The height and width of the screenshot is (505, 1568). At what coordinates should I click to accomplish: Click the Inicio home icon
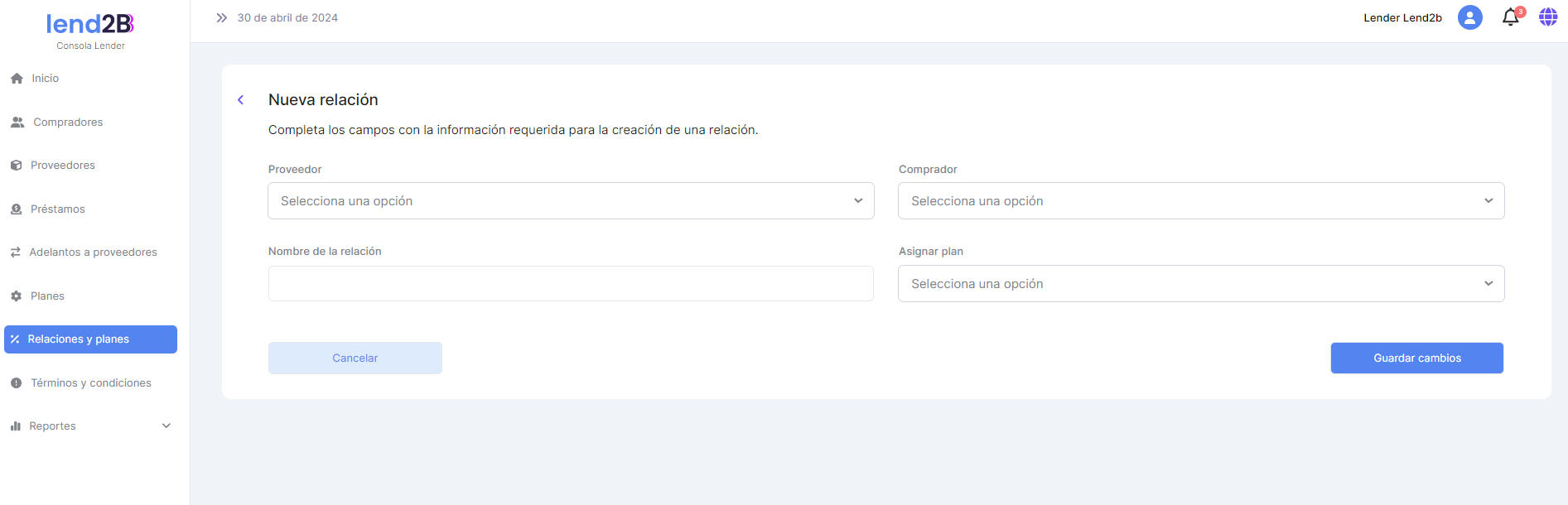tap(17, 79)
